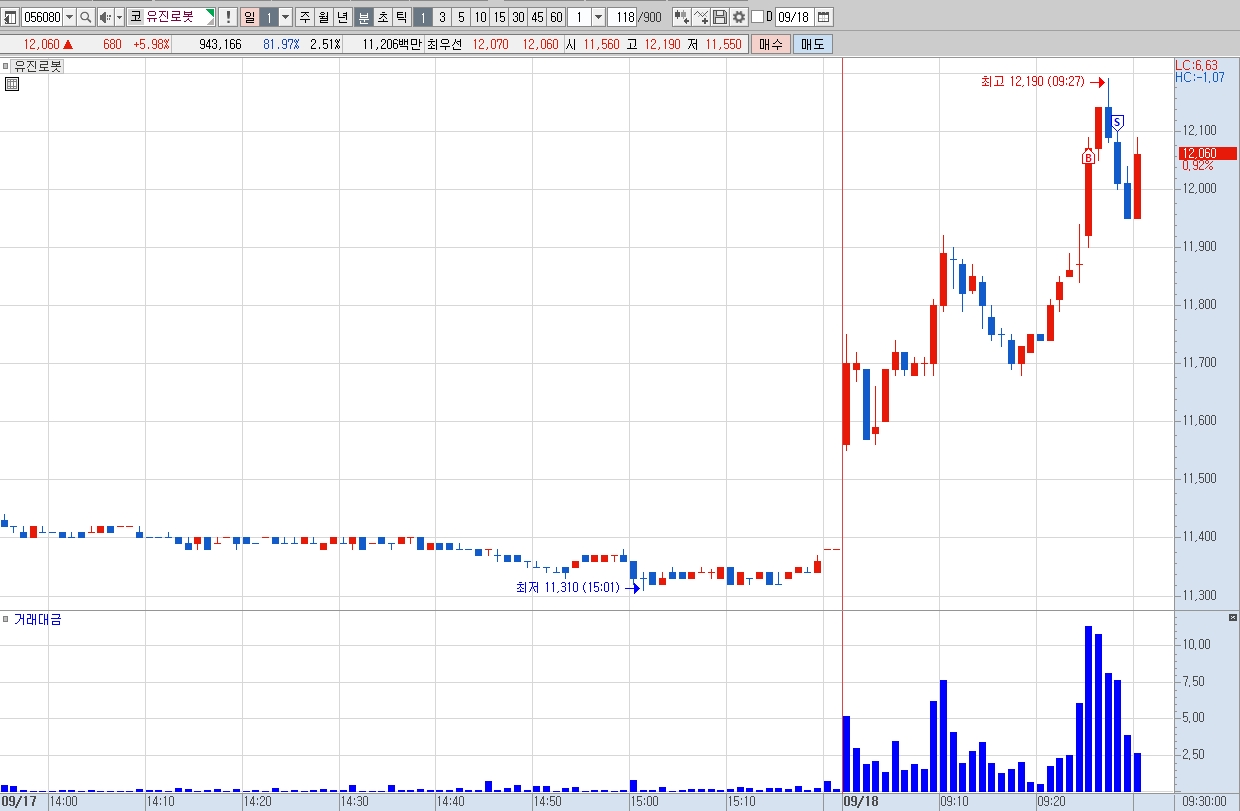
Task: Select the 5 minute interval tab
Action: (461, 17)
